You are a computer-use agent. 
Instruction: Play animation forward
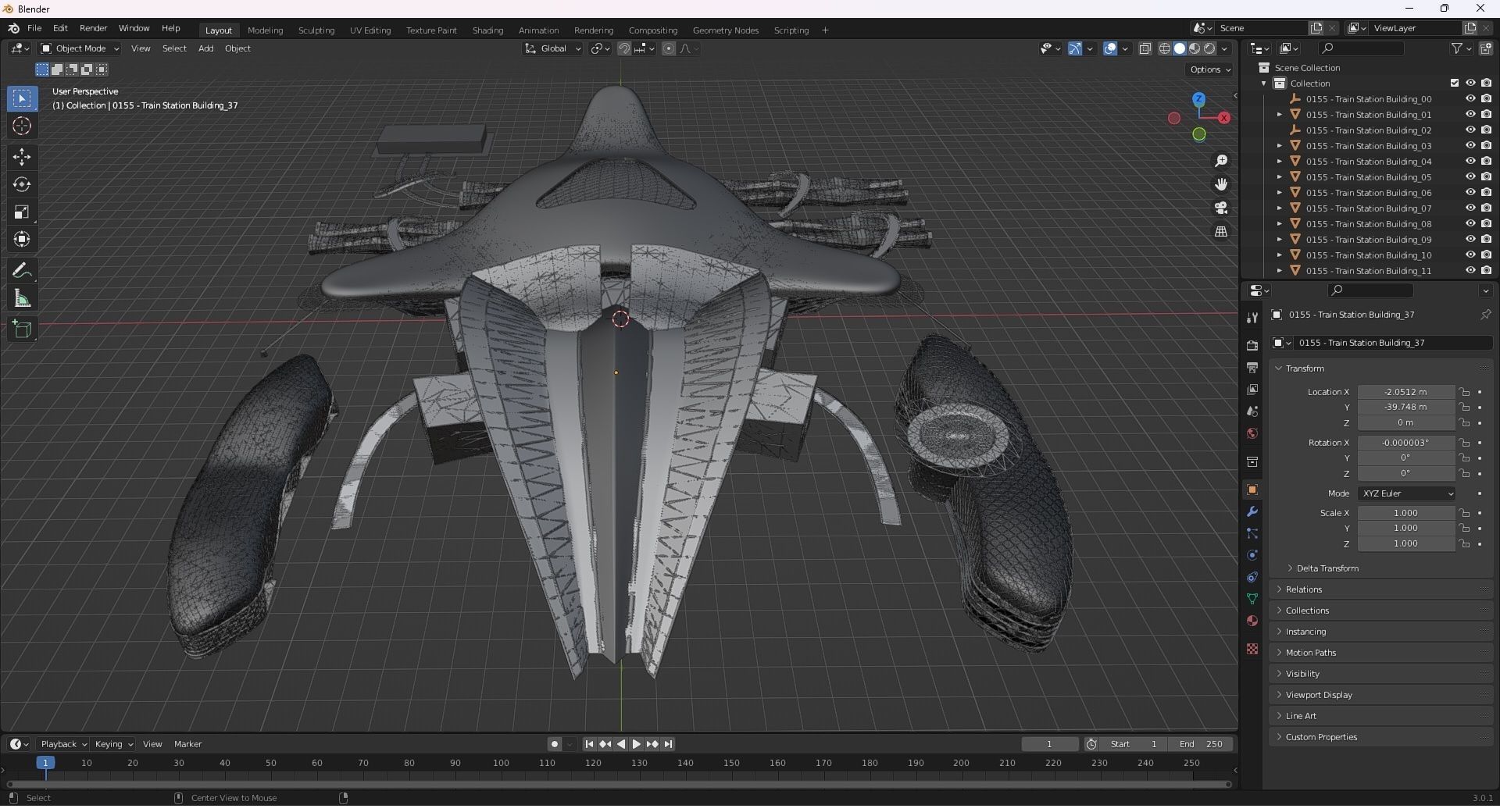[x=637, y=744]
